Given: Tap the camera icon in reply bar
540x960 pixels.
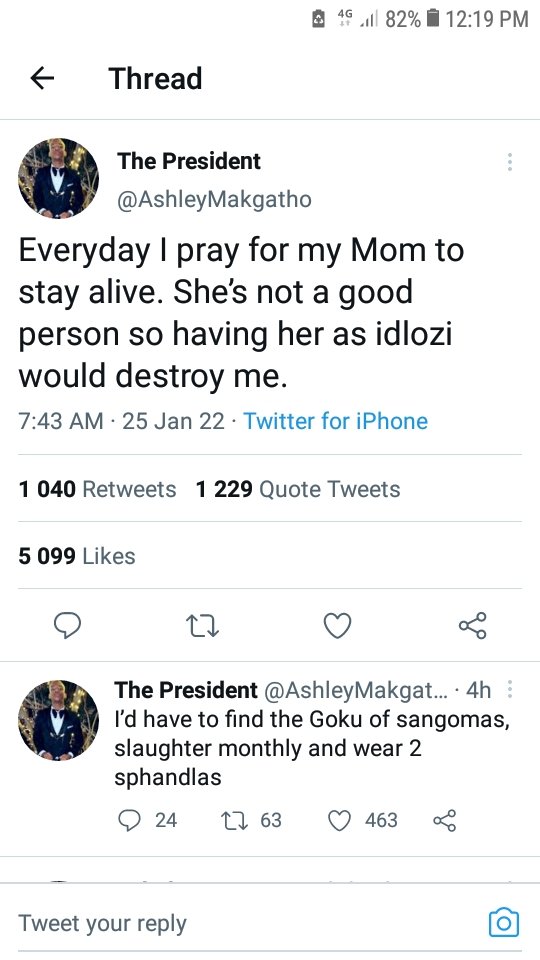Looking at the screenshot, I should click(504, 923).
